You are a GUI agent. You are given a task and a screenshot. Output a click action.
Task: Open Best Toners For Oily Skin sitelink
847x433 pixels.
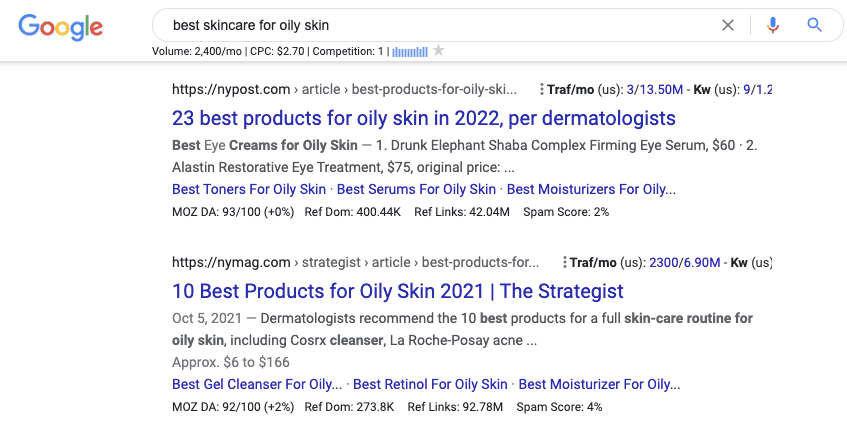(249, 190)
